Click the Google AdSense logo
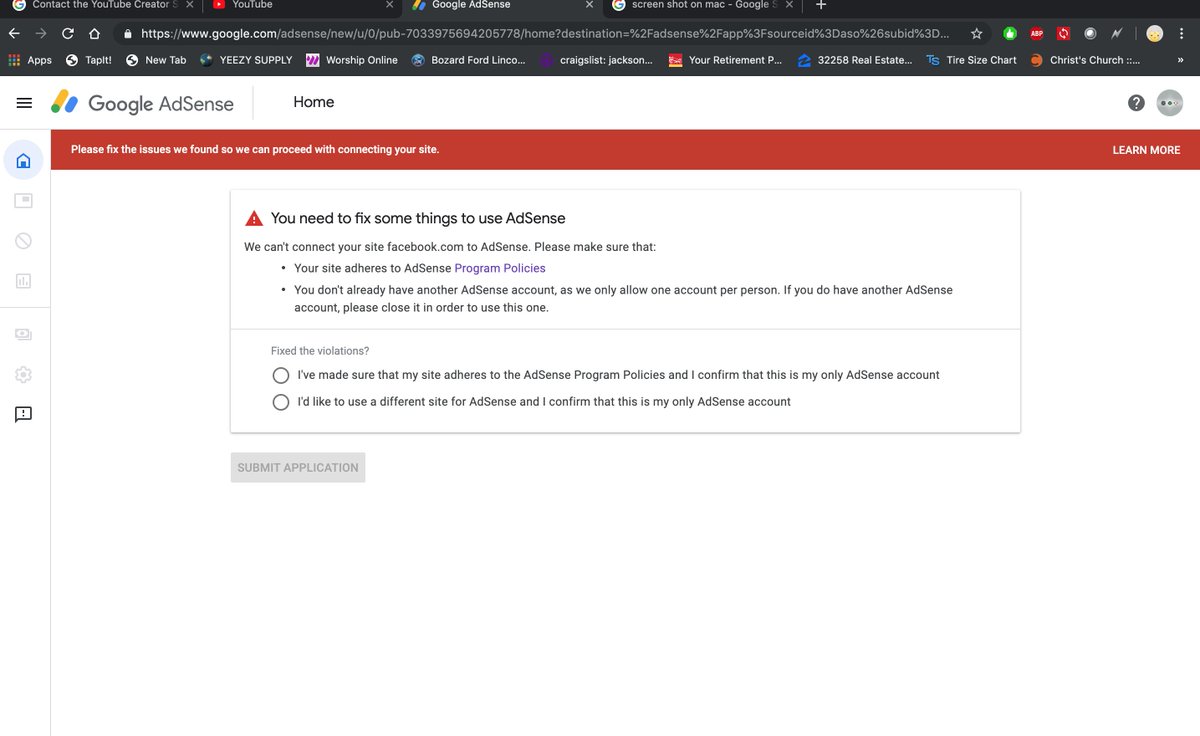Viewport: 1200px width, 736px height. [x=142, y=103]
